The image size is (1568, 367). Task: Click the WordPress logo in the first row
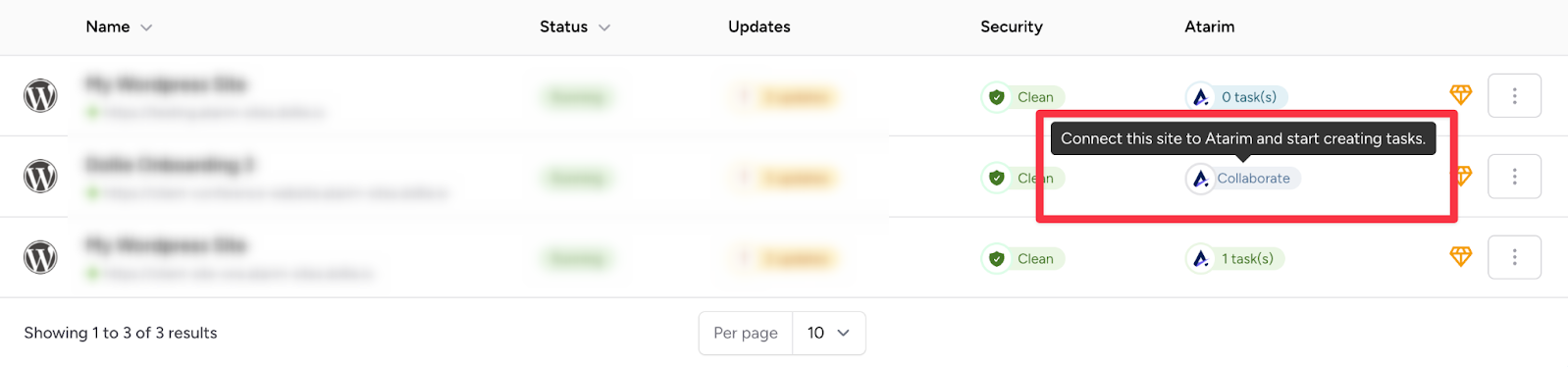(x=40, y=96)
